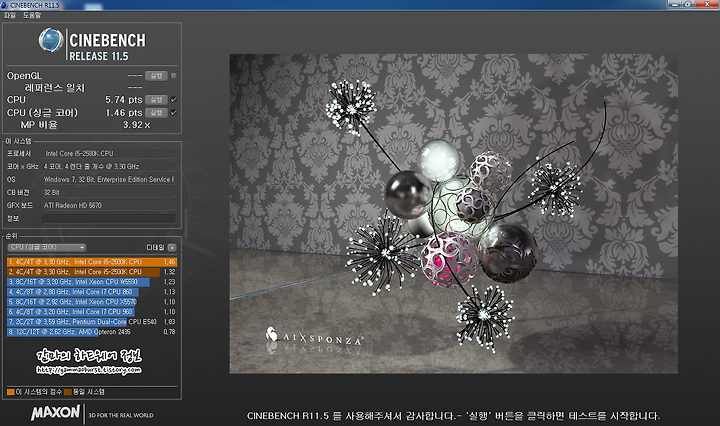Toggle the CPU single core checkbox
This screenshot has width=720, height=426.
tap(174, 112)
